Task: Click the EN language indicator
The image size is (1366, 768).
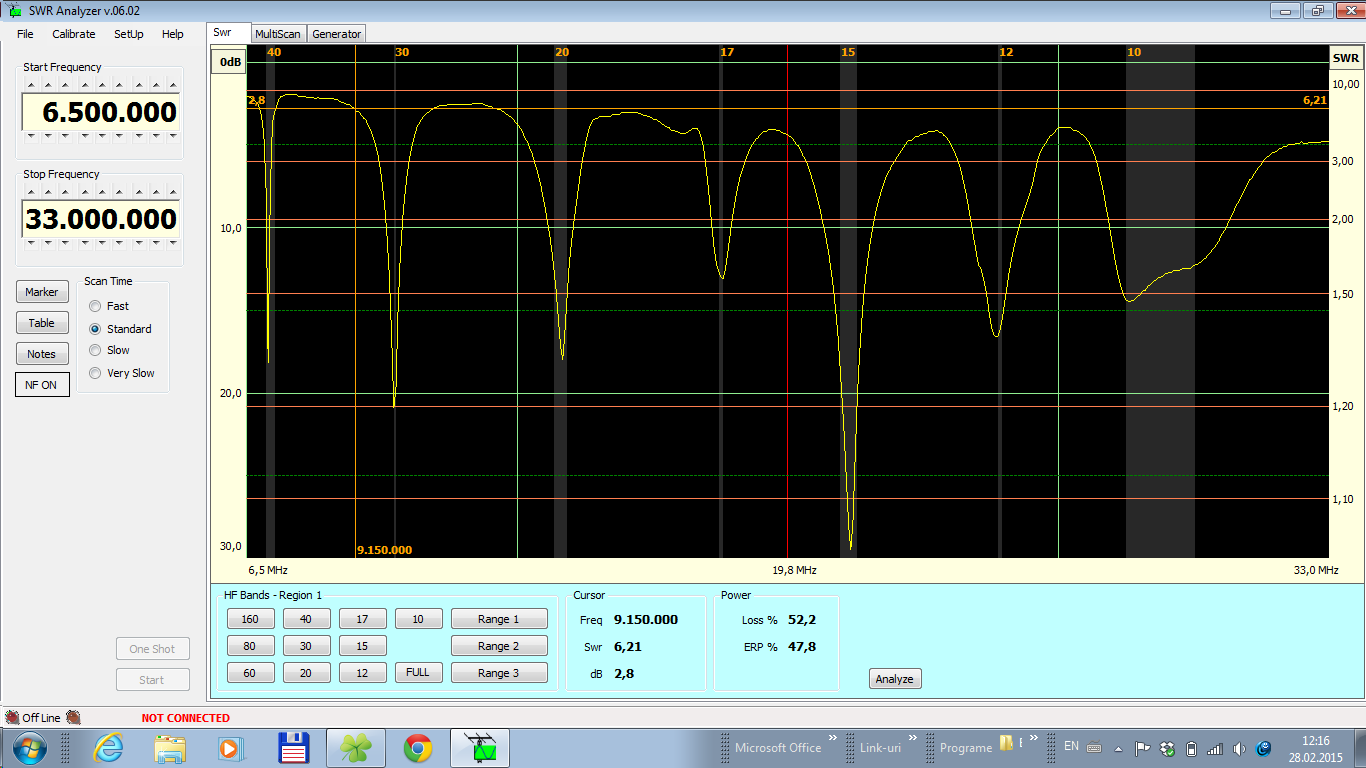Action: click(x=1071, y=746)
